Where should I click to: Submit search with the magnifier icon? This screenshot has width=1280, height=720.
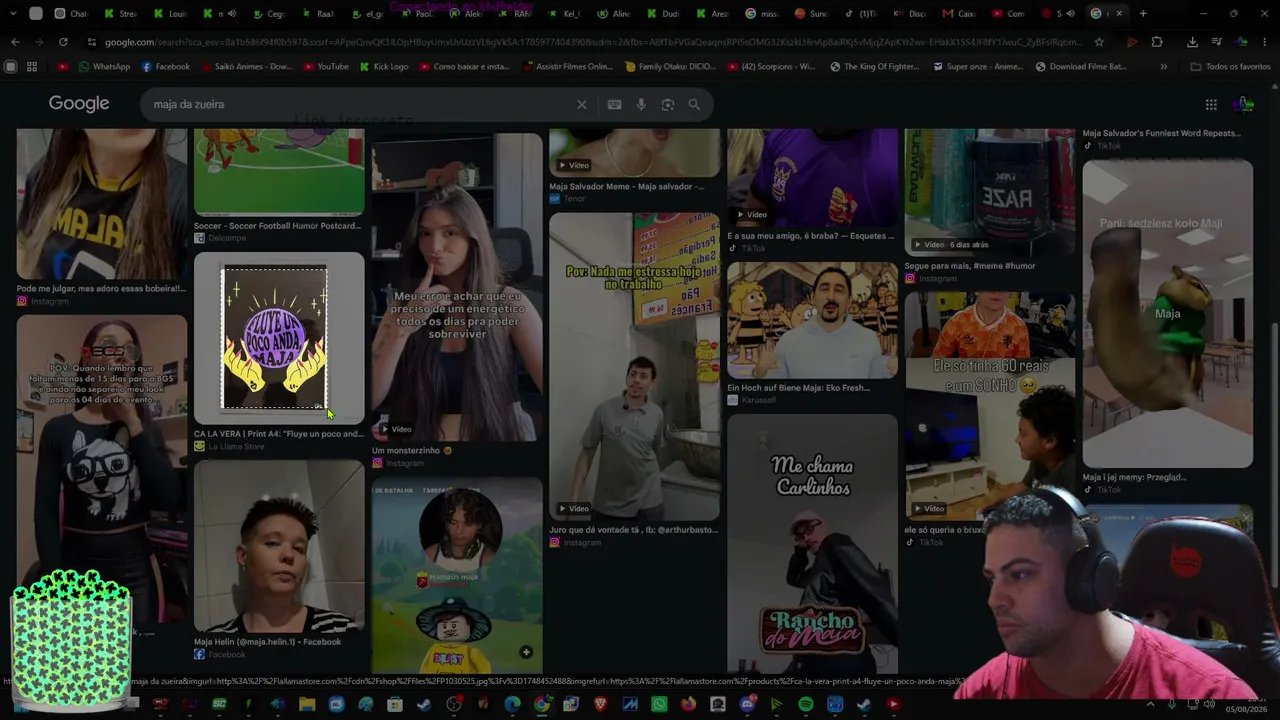[694, 104]
